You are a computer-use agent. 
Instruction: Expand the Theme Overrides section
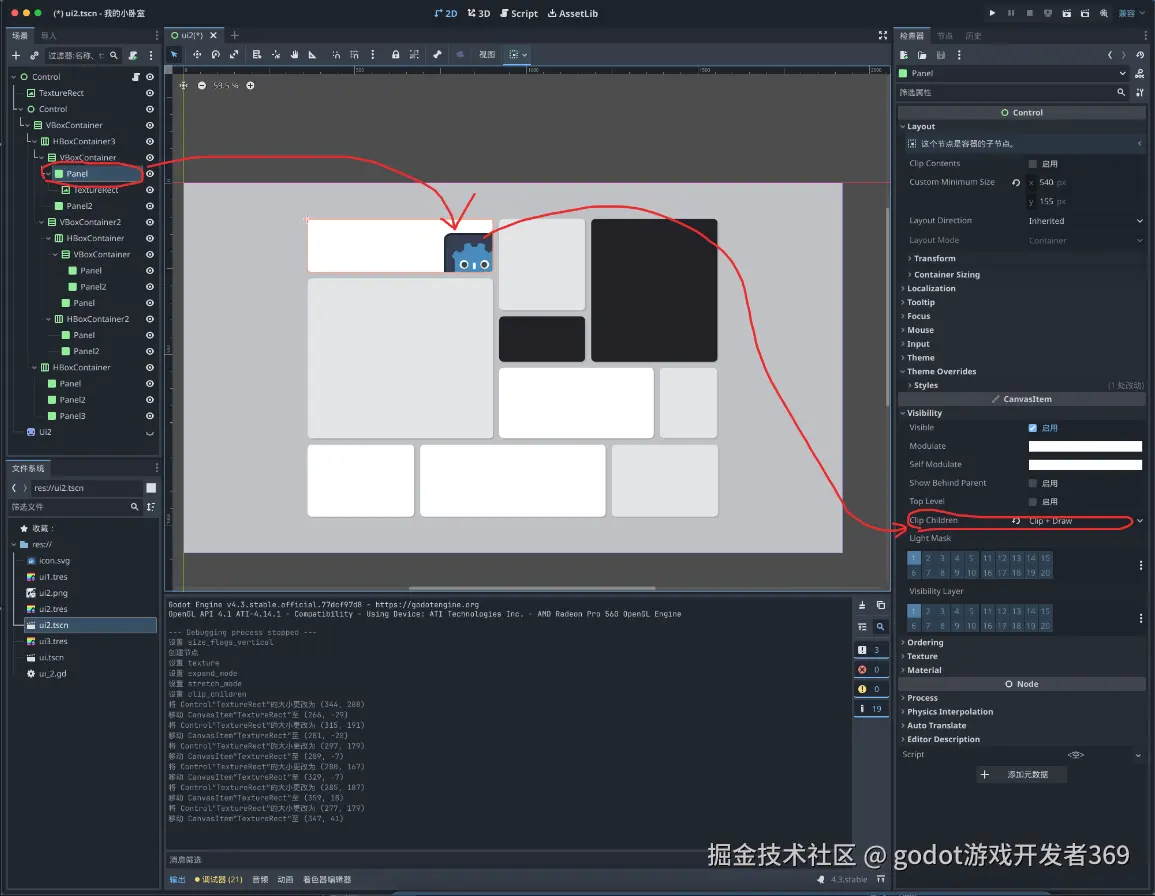(x=941, y=371)
